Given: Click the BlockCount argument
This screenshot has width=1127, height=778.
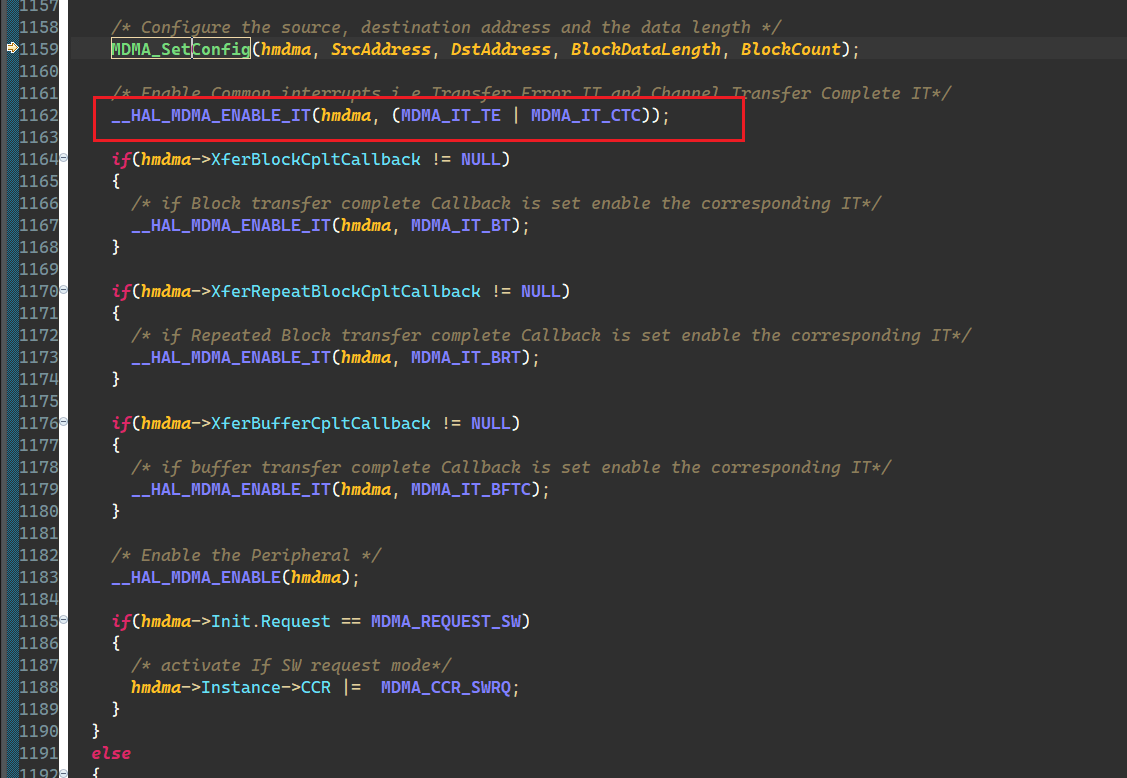Looking at the screenshot, I should [791, 49].
